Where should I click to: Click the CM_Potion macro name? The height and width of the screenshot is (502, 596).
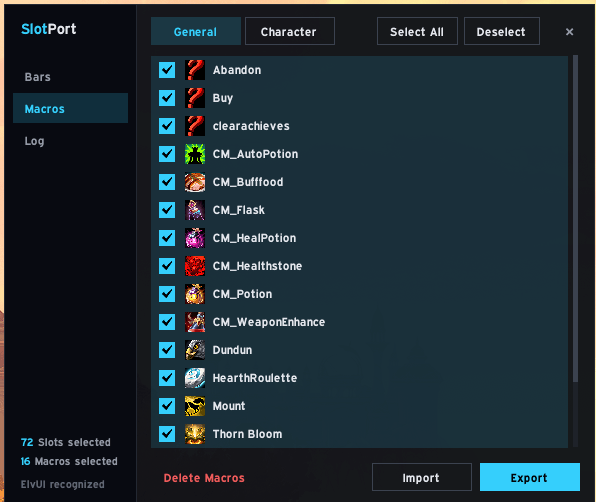click(243, 294)
